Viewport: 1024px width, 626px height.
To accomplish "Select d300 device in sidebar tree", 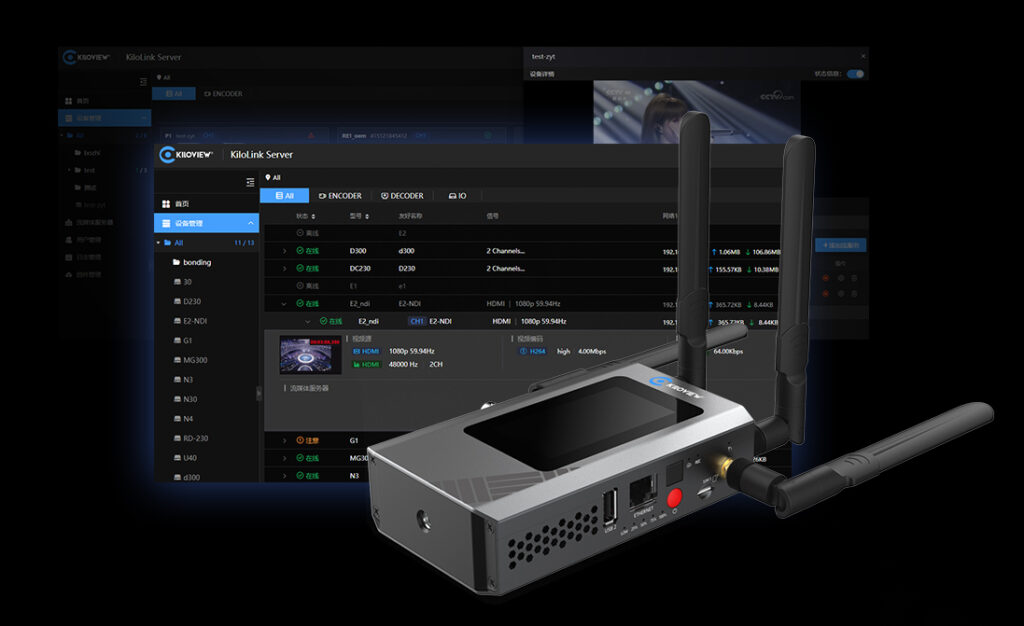I will [187, 478].
